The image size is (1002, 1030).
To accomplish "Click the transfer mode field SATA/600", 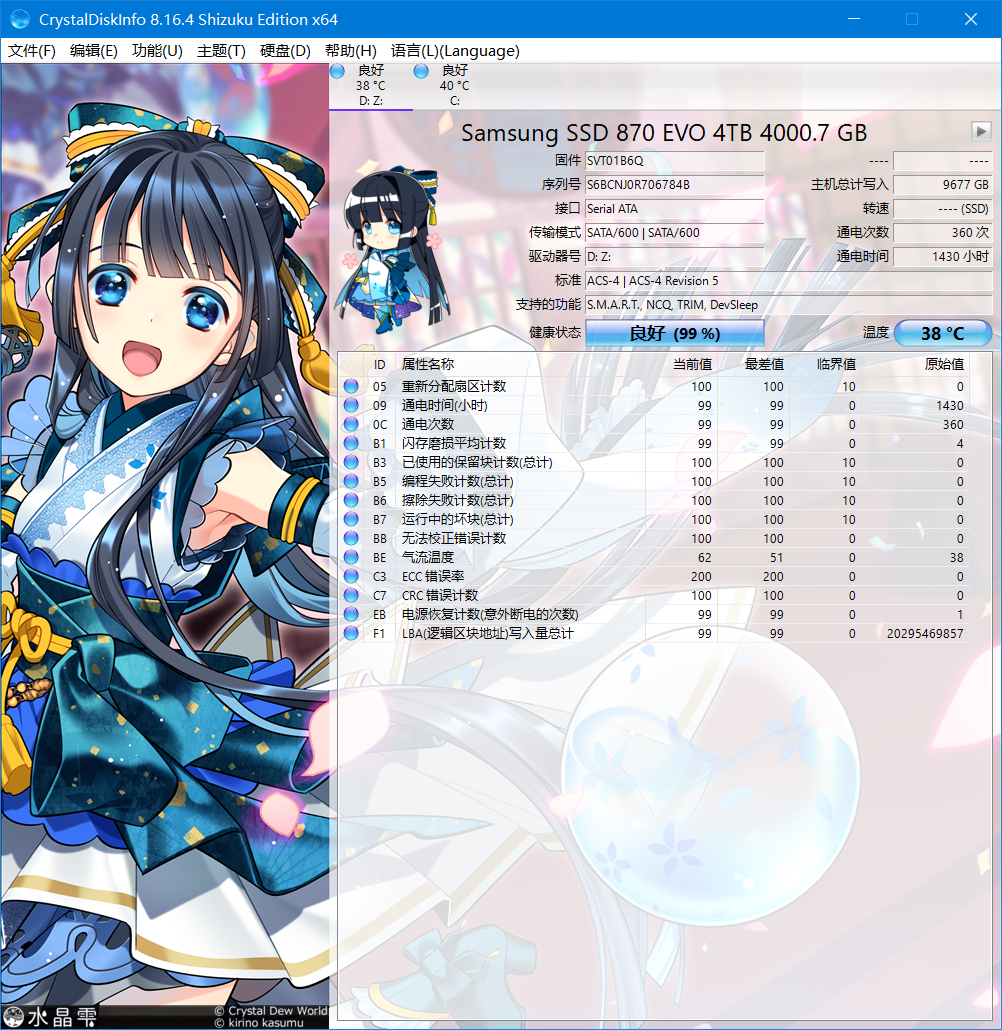I will click(x=675, y=233).
